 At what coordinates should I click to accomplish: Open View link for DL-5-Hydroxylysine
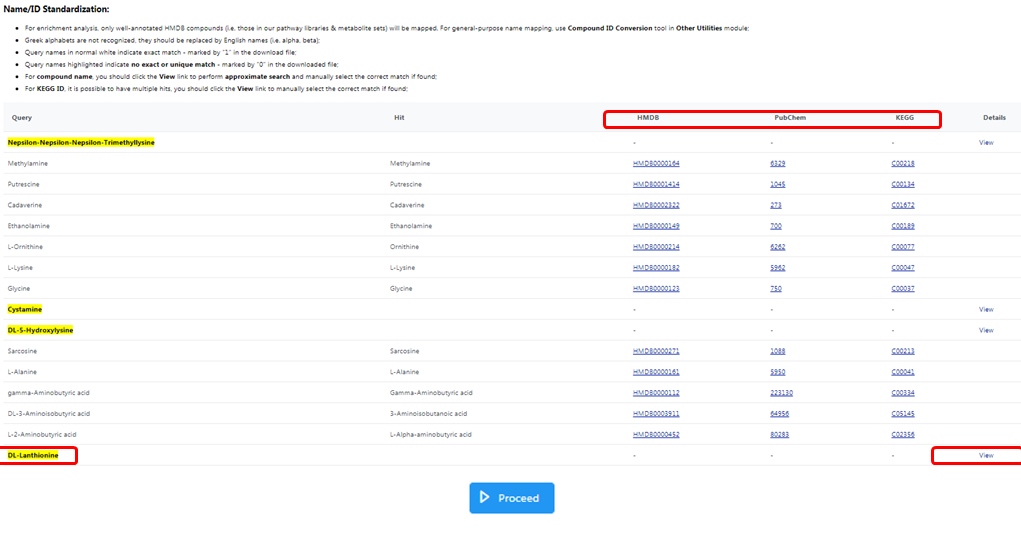point(985,330)
